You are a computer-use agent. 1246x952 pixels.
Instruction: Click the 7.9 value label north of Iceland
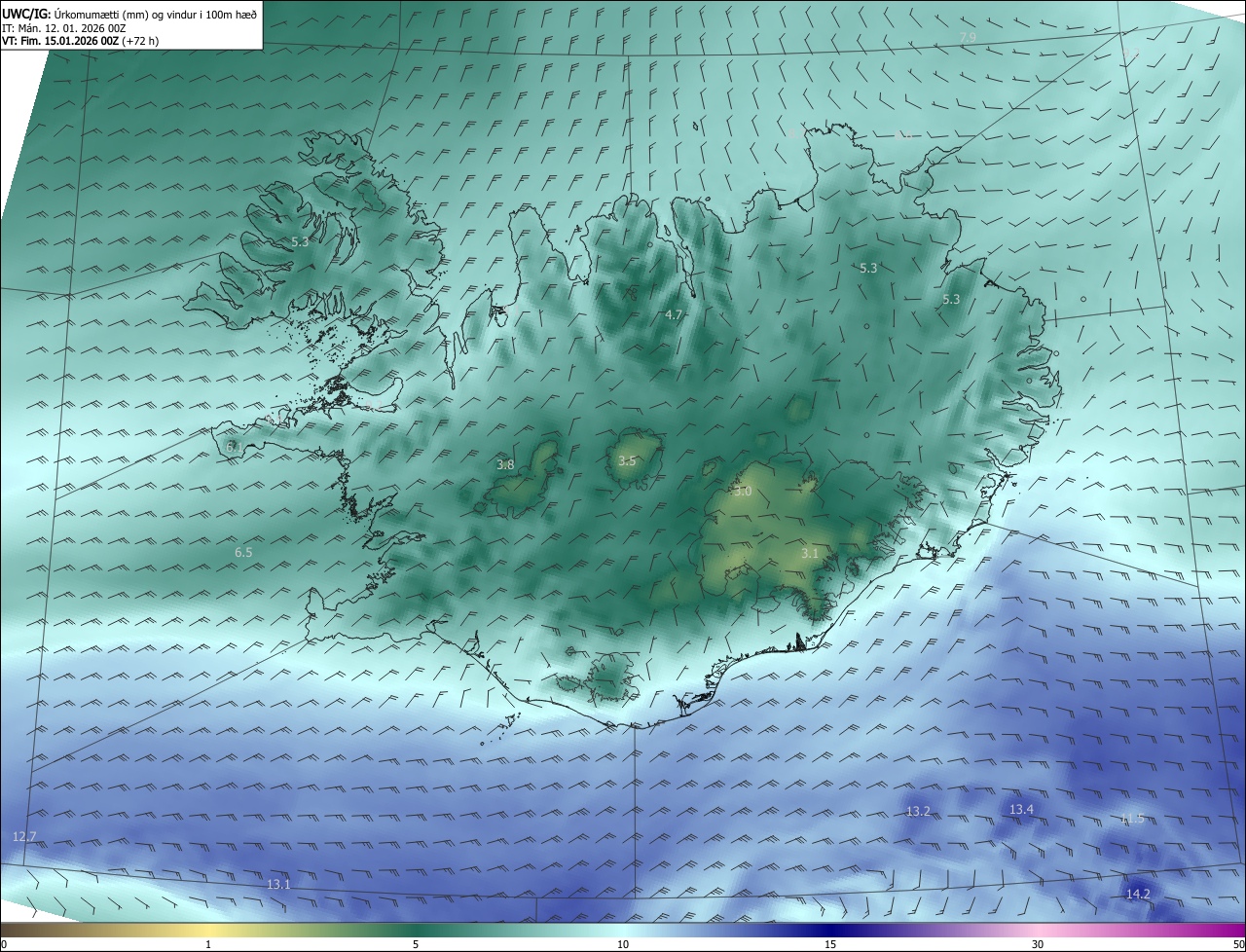(x=967, y=38)
